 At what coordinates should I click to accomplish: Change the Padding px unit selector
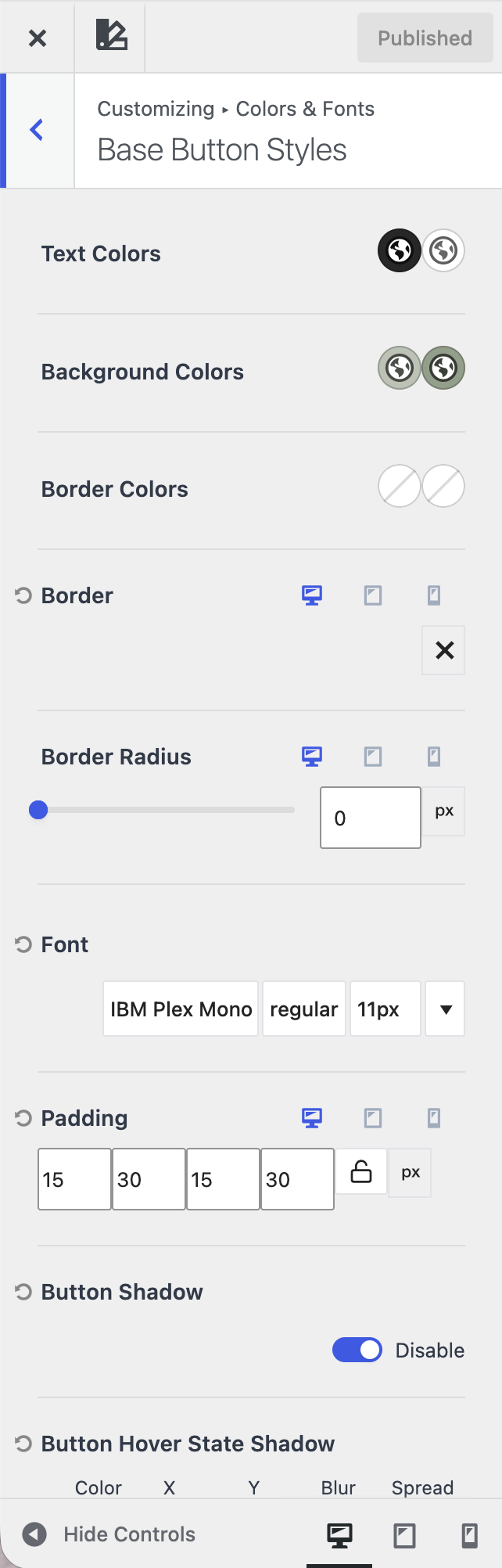(411, 1172)
